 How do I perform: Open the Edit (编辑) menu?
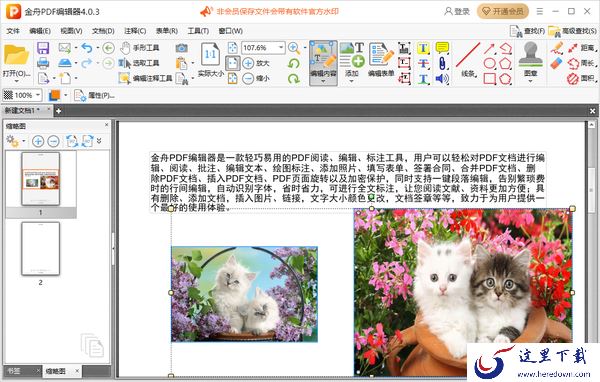(40, 31)
